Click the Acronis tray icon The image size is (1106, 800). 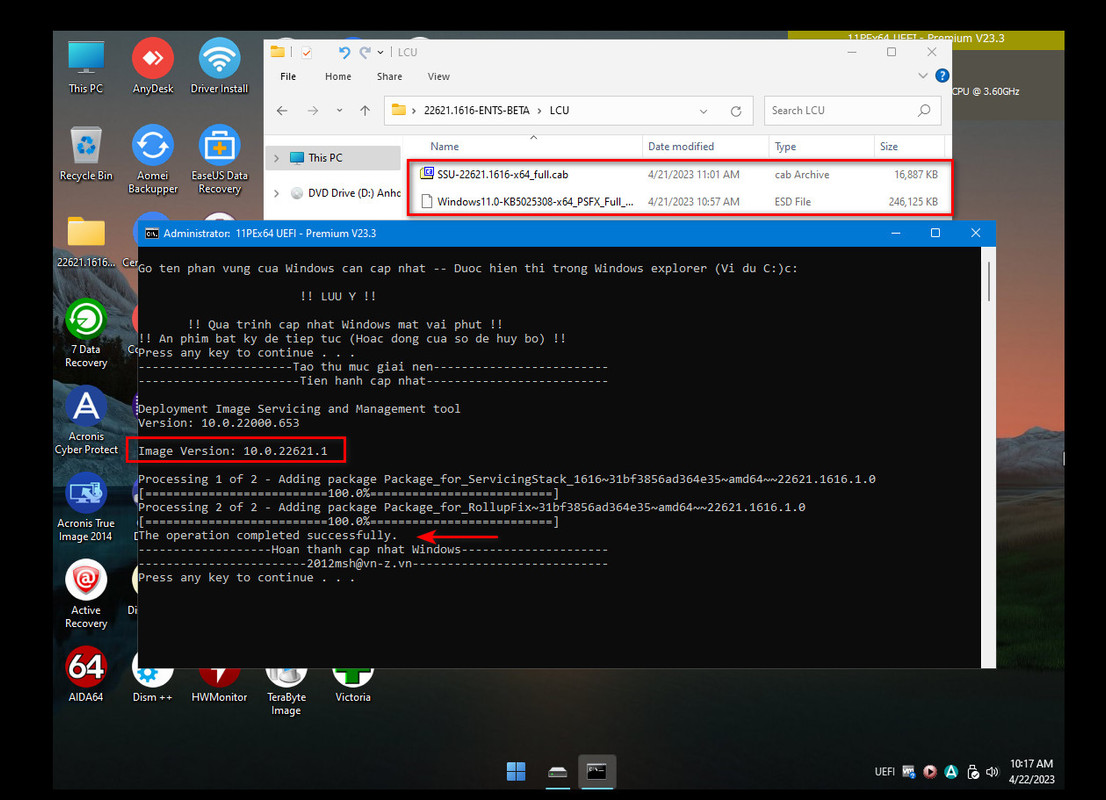tap(951, 772)
